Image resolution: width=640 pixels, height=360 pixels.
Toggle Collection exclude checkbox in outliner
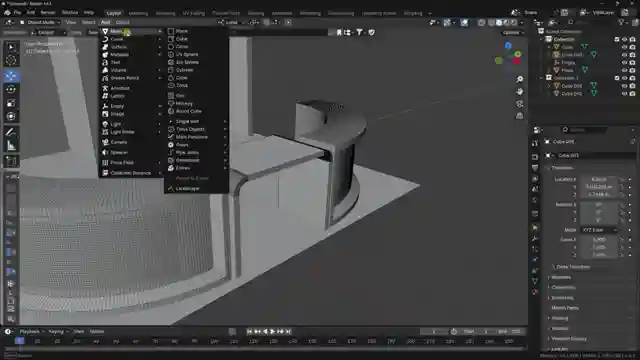[x=617, y=39]
